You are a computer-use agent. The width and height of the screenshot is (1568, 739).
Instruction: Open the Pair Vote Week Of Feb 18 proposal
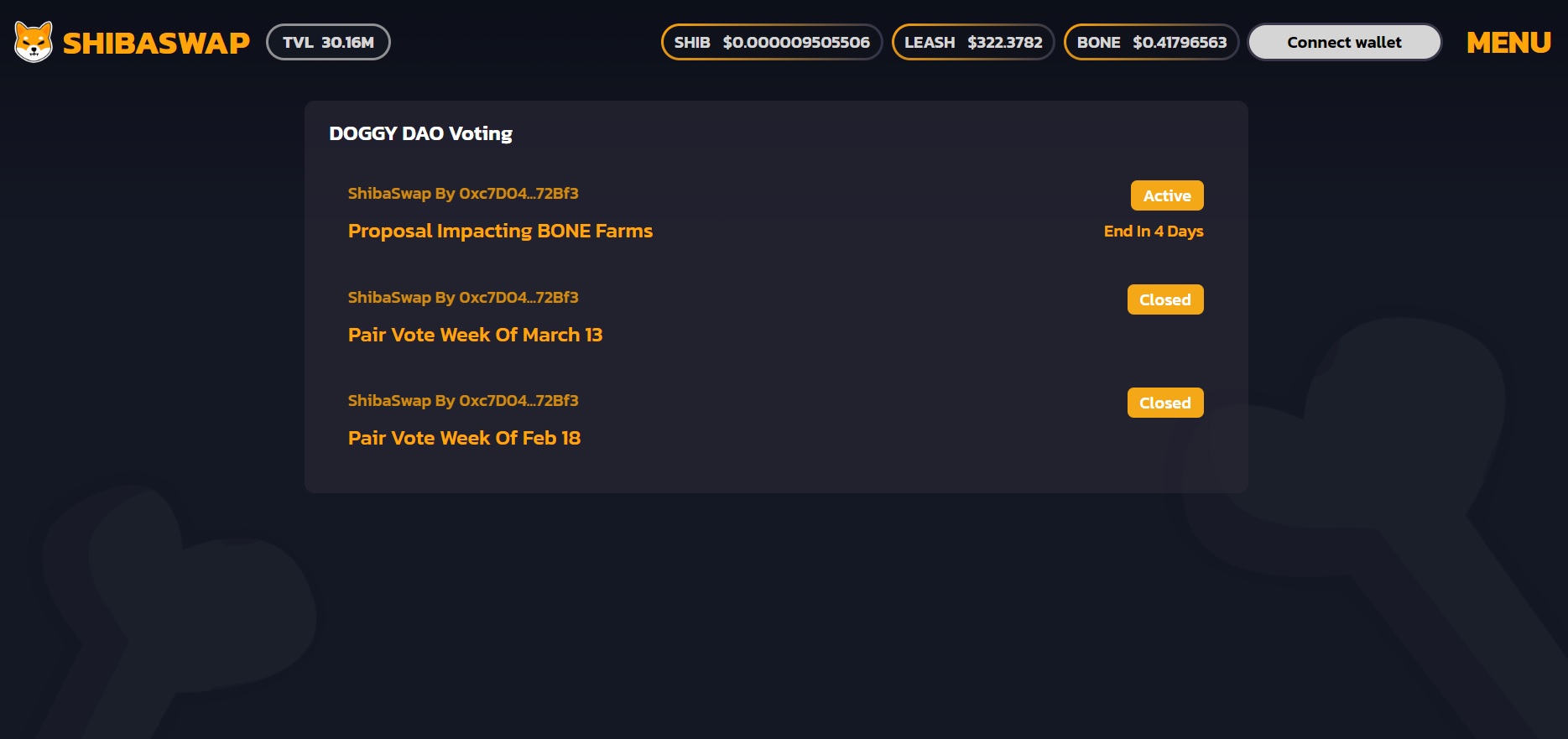(x=464, y=438)
